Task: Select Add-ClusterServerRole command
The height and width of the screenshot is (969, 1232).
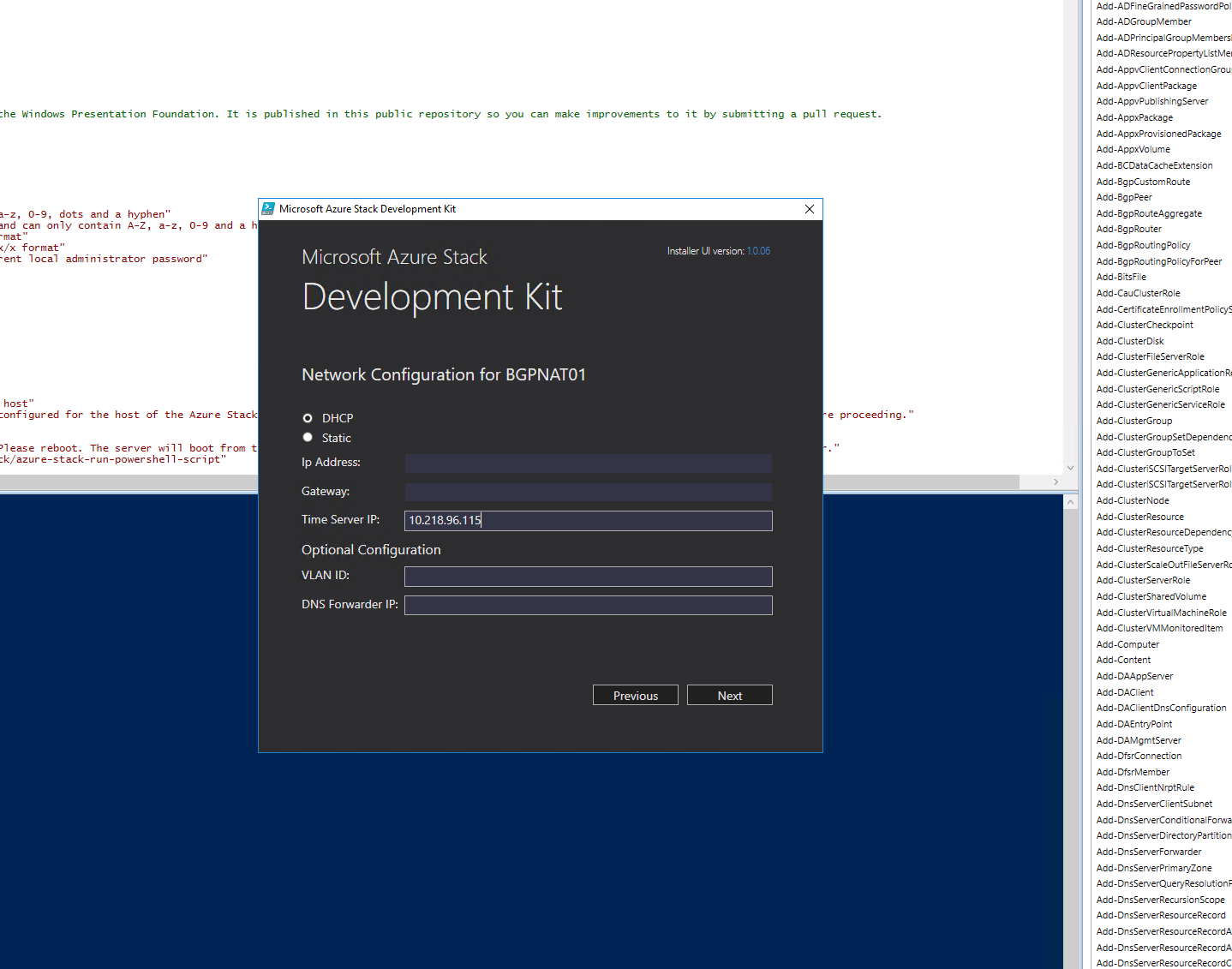Action: point(1143,580)
